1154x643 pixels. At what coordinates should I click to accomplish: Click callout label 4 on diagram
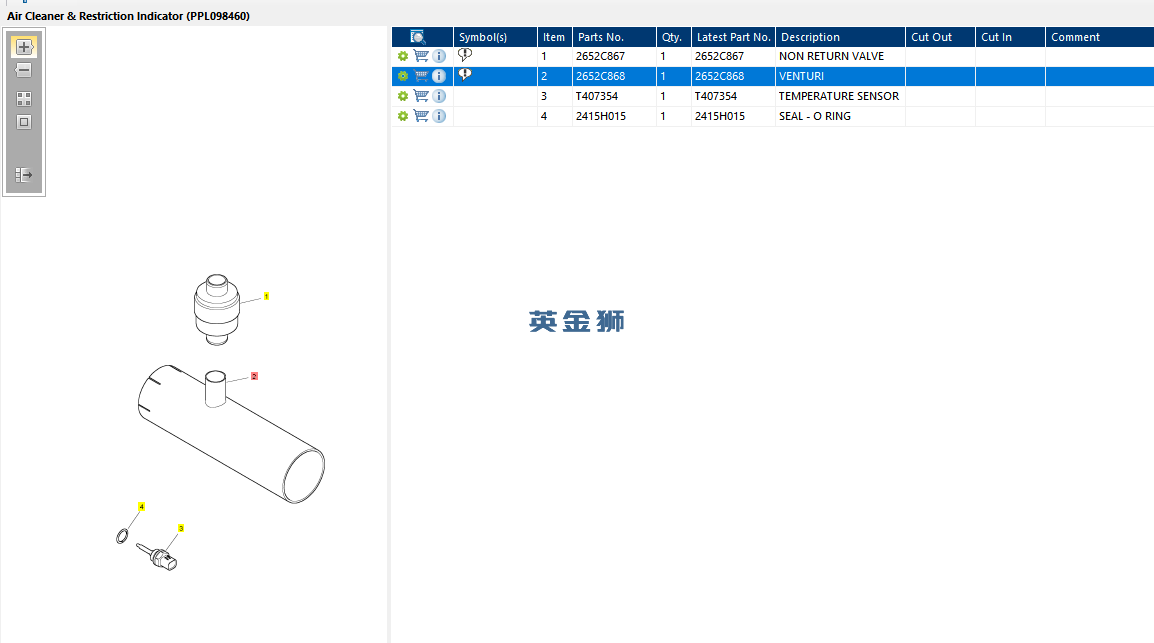coord(141,507)
